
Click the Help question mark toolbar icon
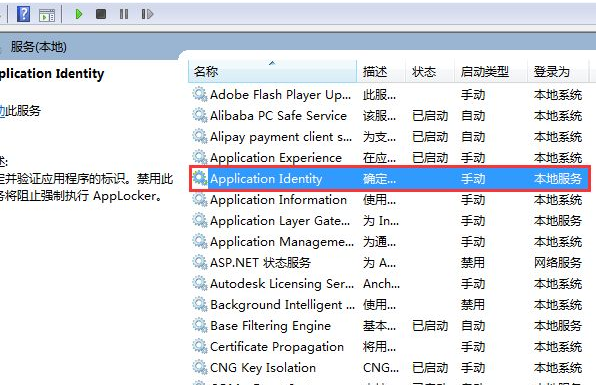(x=24, y=14)
